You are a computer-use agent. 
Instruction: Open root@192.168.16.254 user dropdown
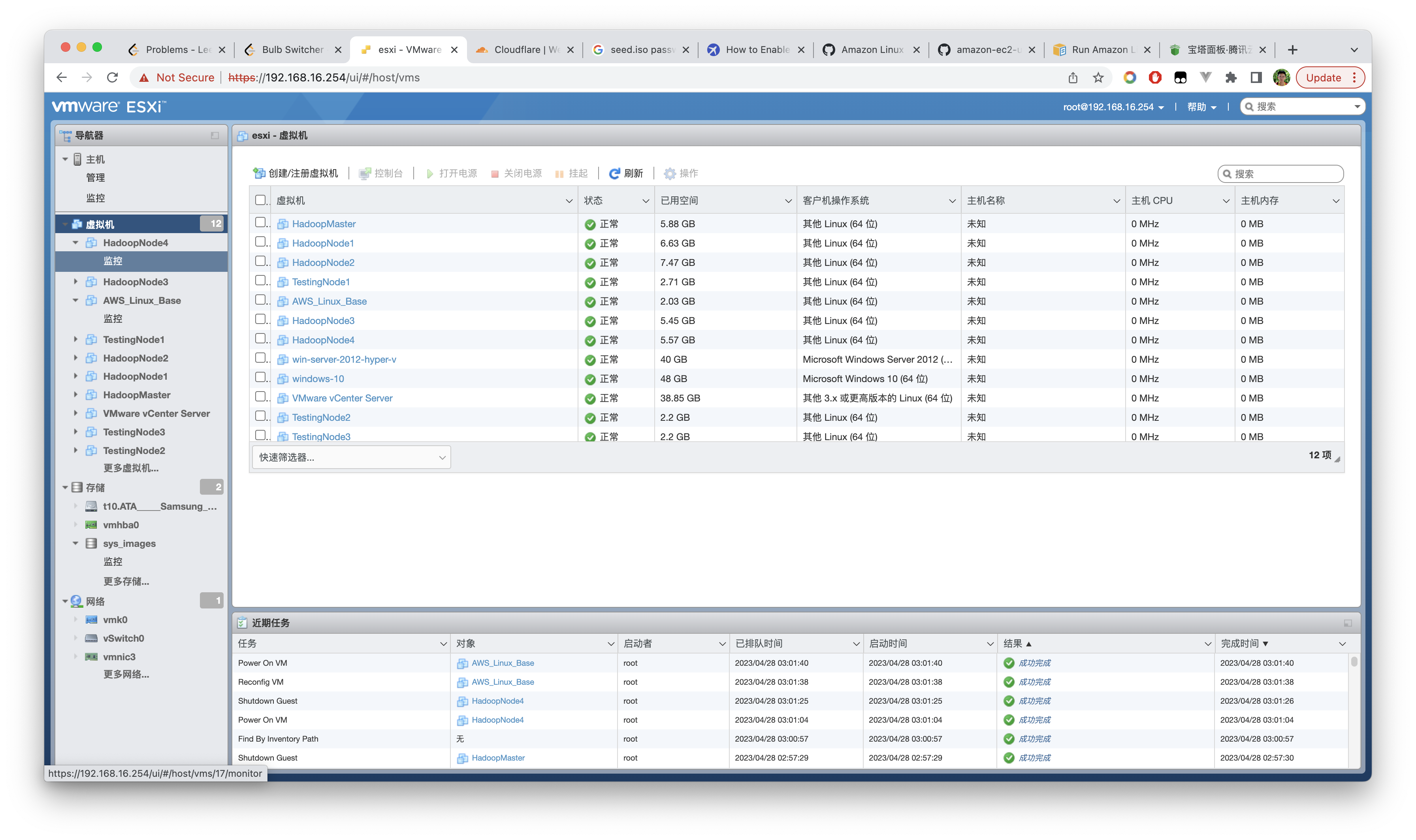(1113, 107)
